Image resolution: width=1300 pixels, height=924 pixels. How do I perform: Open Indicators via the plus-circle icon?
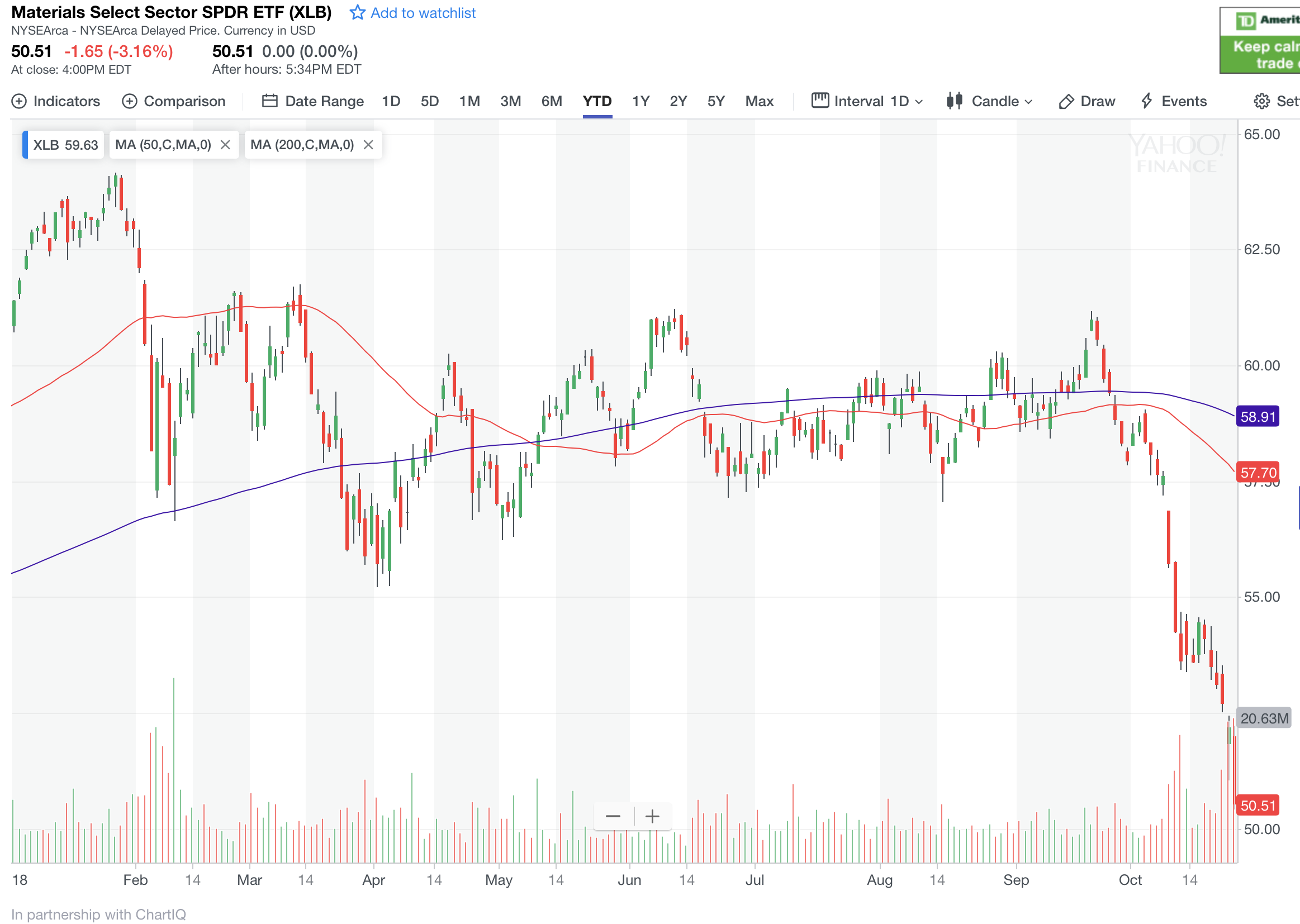coord(19,101)
